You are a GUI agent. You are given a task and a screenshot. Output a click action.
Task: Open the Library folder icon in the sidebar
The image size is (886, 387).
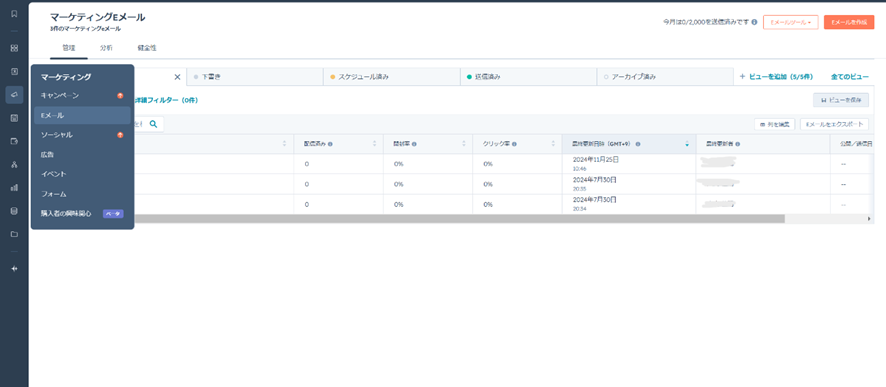14,234
